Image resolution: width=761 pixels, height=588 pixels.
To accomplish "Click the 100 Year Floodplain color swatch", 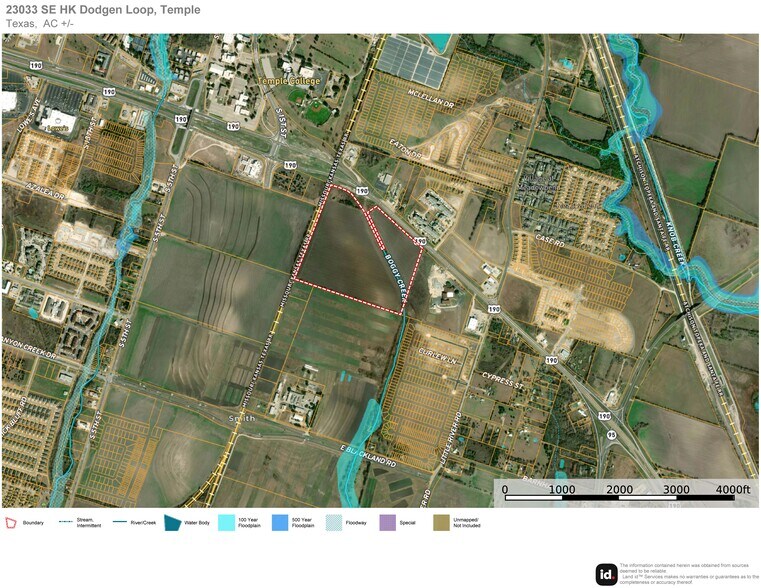I will pyautogui.click(x=226, y=523).
